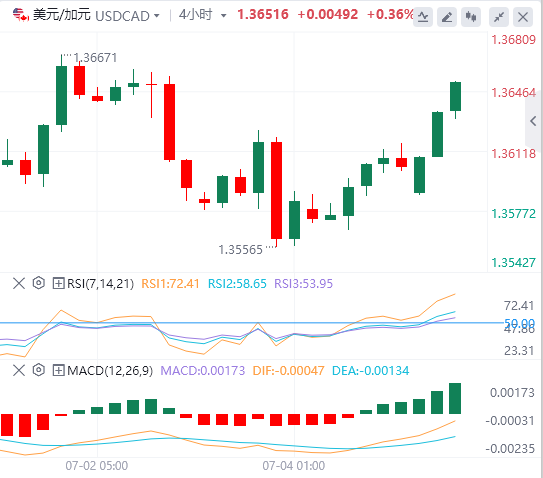This screenshot has width=543, height=478.
Task: Open RSI indicator settings hexagon icon
Action: [x=38, y=283]
